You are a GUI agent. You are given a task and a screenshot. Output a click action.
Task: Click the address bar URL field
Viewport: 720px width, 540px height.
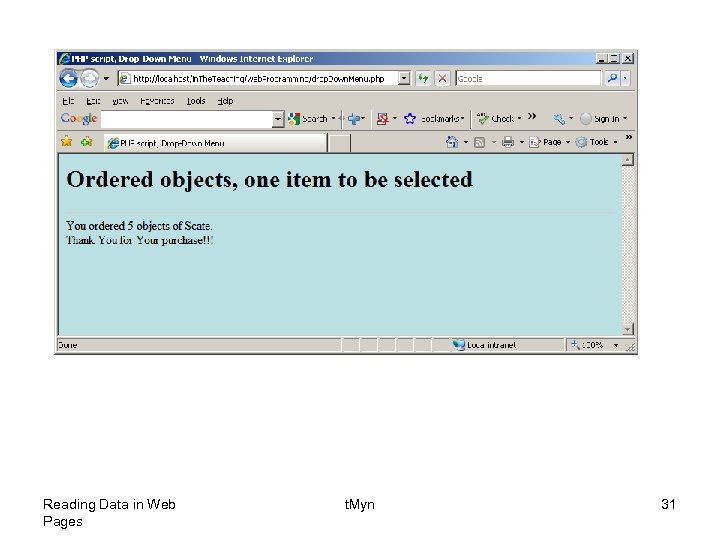coord(258,79)
